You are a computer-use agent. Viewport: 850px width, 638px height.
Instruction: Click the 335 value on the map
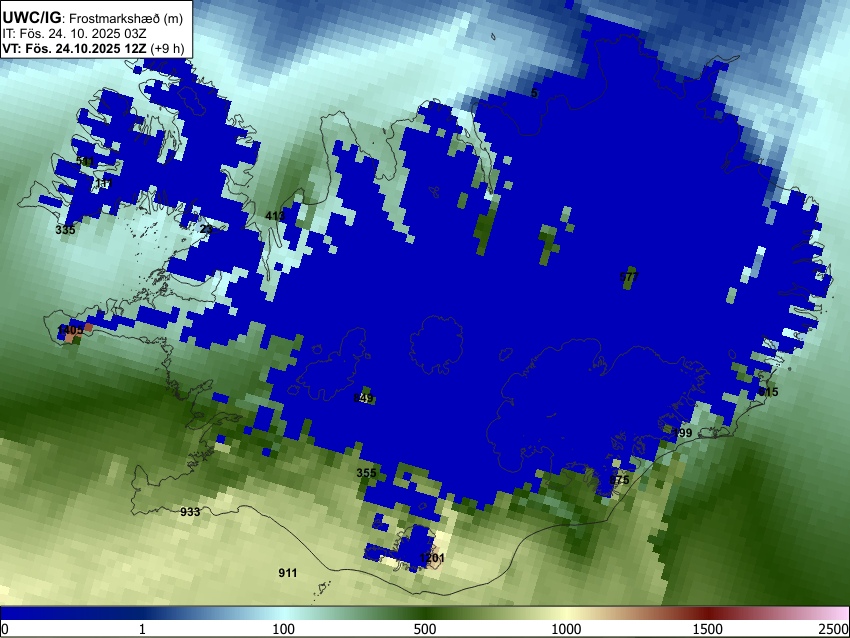click(x=66, y=230)
